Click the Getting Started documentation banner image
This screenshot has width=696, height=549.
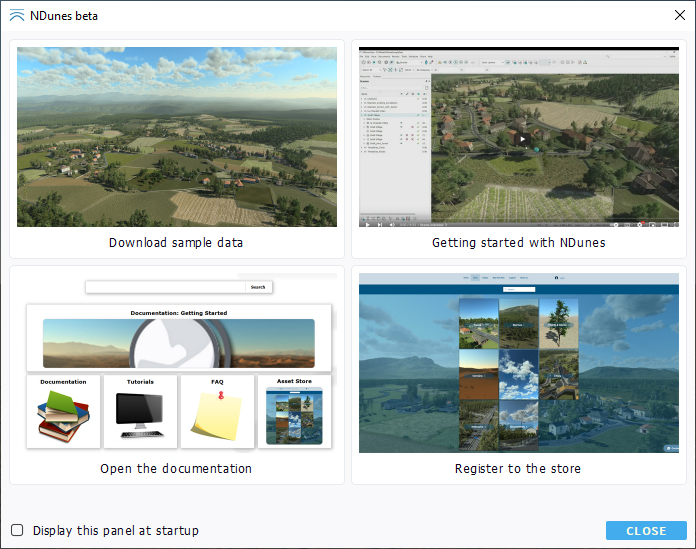click(x=179, y=343)
